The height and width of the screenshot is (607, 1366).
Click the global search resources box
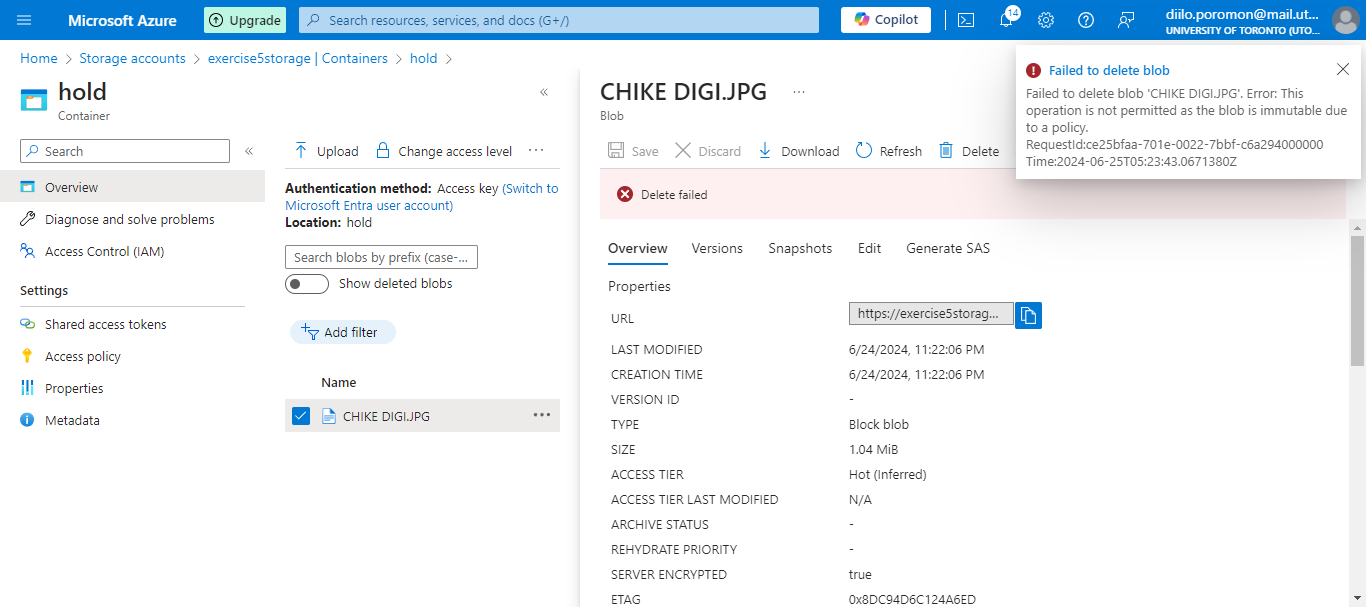tap(559, 20)
